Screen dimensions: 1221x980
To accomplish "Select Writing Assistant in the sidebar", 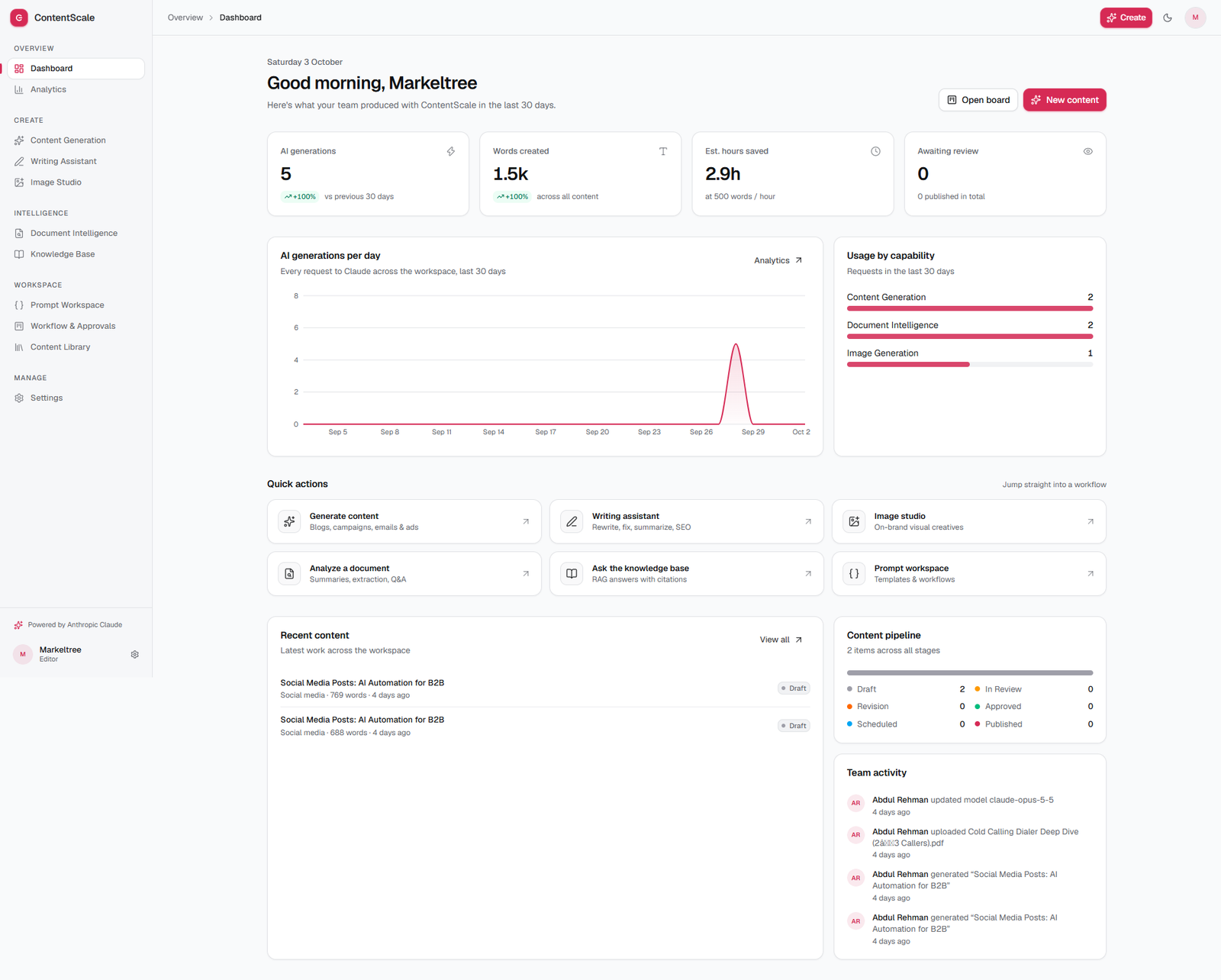I will pyautogui.click(x=76, y=161).
